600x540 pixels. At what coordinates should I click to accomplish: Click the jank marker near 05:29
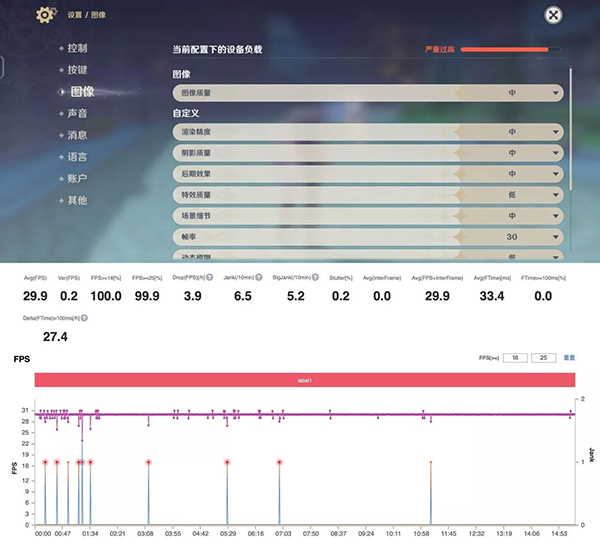pos(228,463)
